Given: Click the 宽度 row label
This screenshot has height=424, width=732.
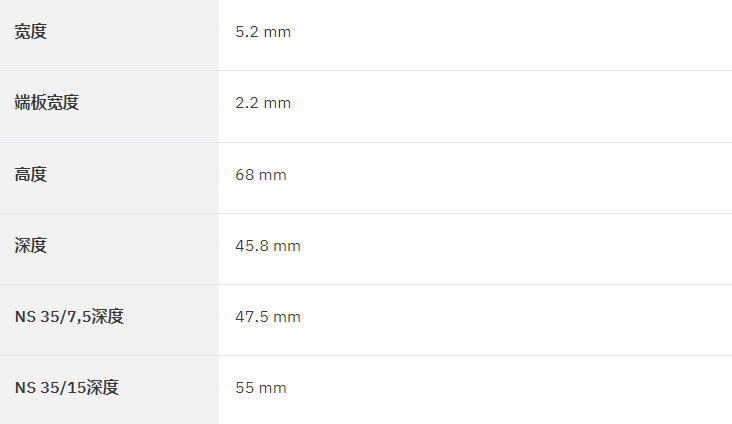Looking at the screenshot, I should (x=31, y=32).
